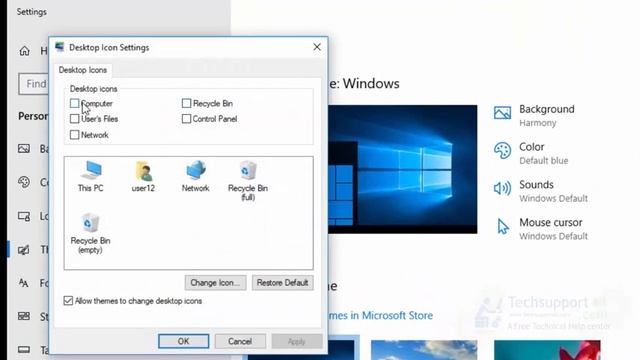
Task: Select the user12 folder icon
Action: (x=143, y=176)
